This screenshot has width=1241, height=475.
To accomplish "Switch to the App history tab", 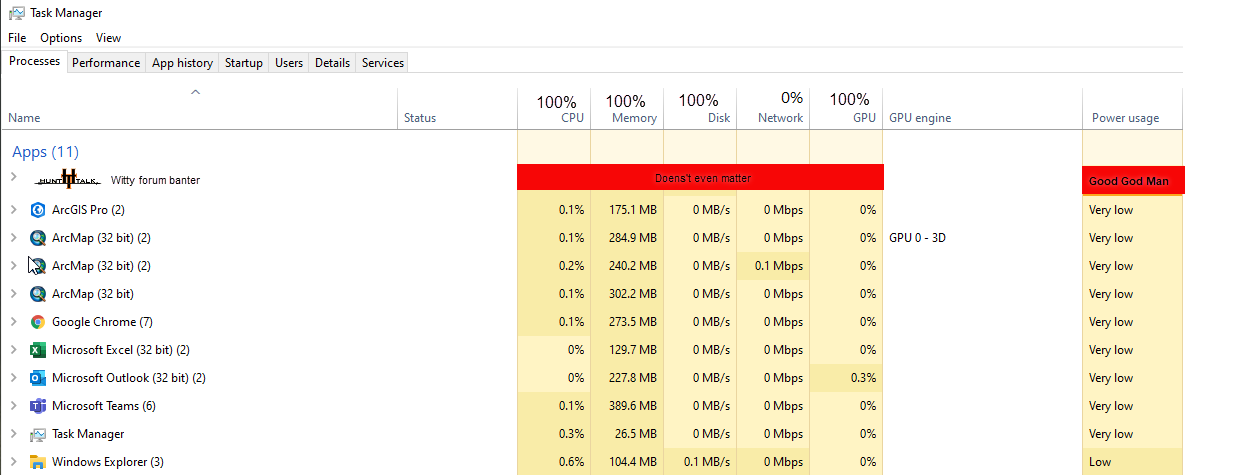I will 182,63.
